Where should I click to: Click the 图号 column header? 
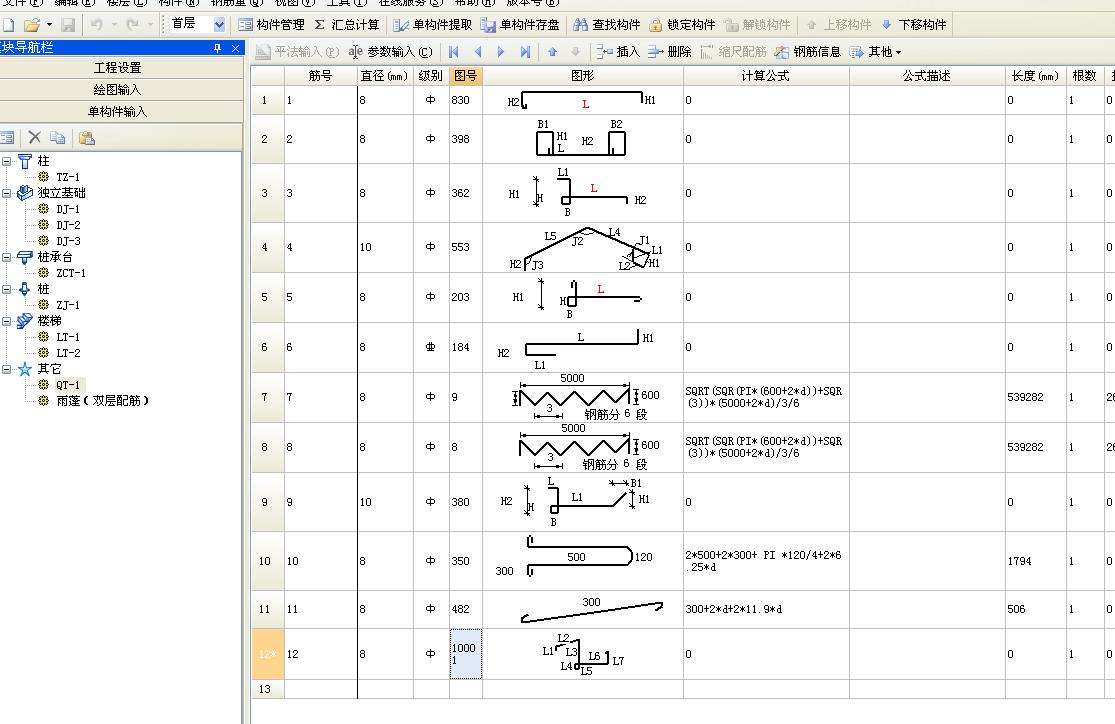[465, 75]
